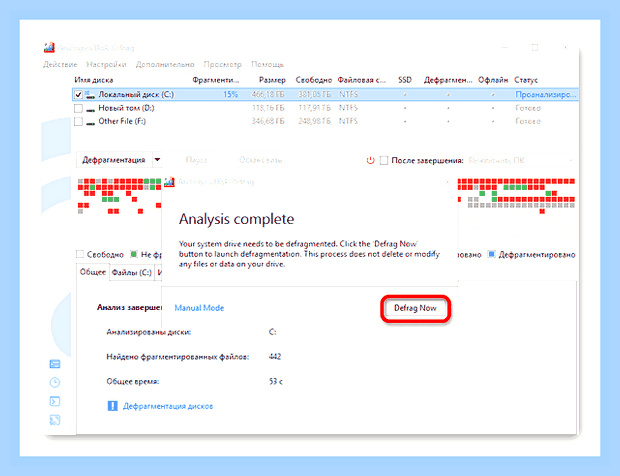The width and height of the screenshot is (620, 476).
Task: Click the Анализированы диски label
Action: tap(149, 332)
